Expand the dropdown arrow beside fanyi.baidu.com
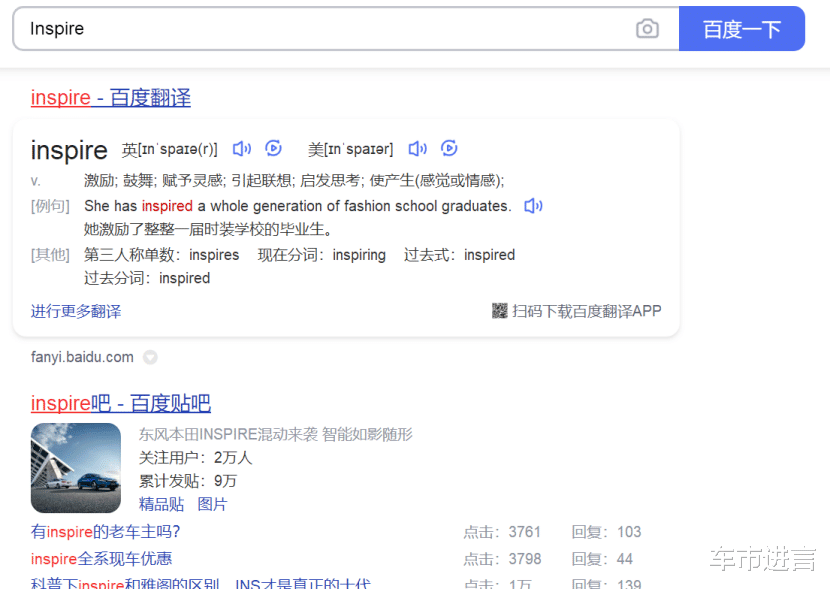830x589 pixels. click(150, 357)
